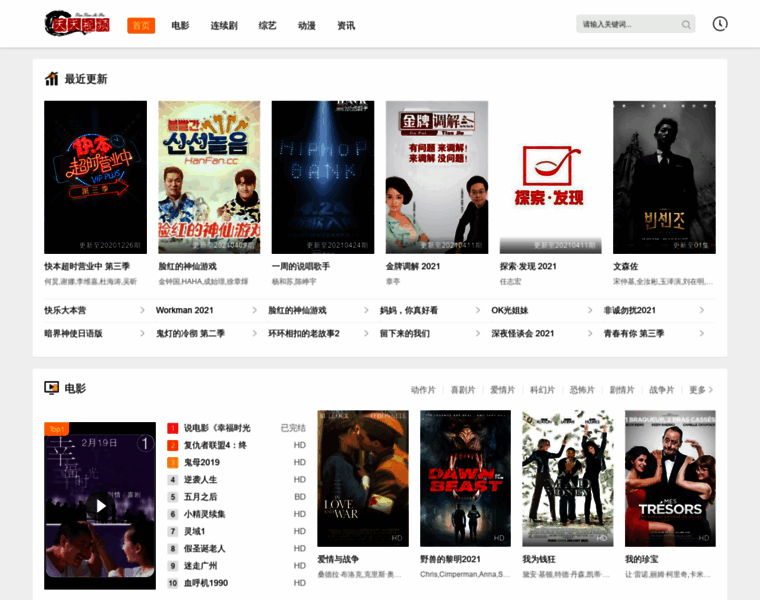Expand 快乐大本营 row chevron
The height and width of the screenshot is (600, 760).
[x=142, y=310]
